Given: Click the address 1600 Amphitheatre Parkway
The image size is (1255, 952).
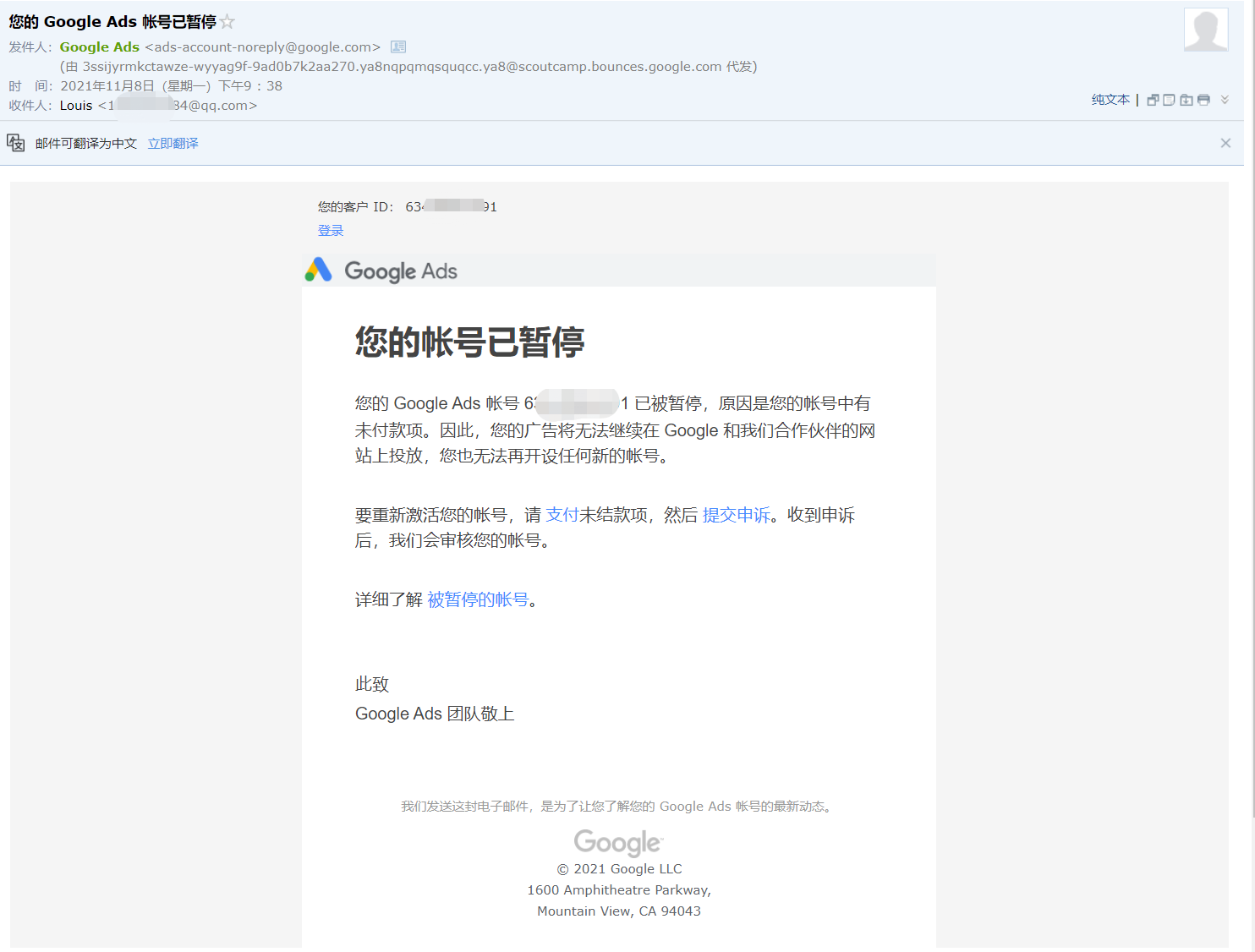Looking at the screenshot, I should [x=619, y=890].
